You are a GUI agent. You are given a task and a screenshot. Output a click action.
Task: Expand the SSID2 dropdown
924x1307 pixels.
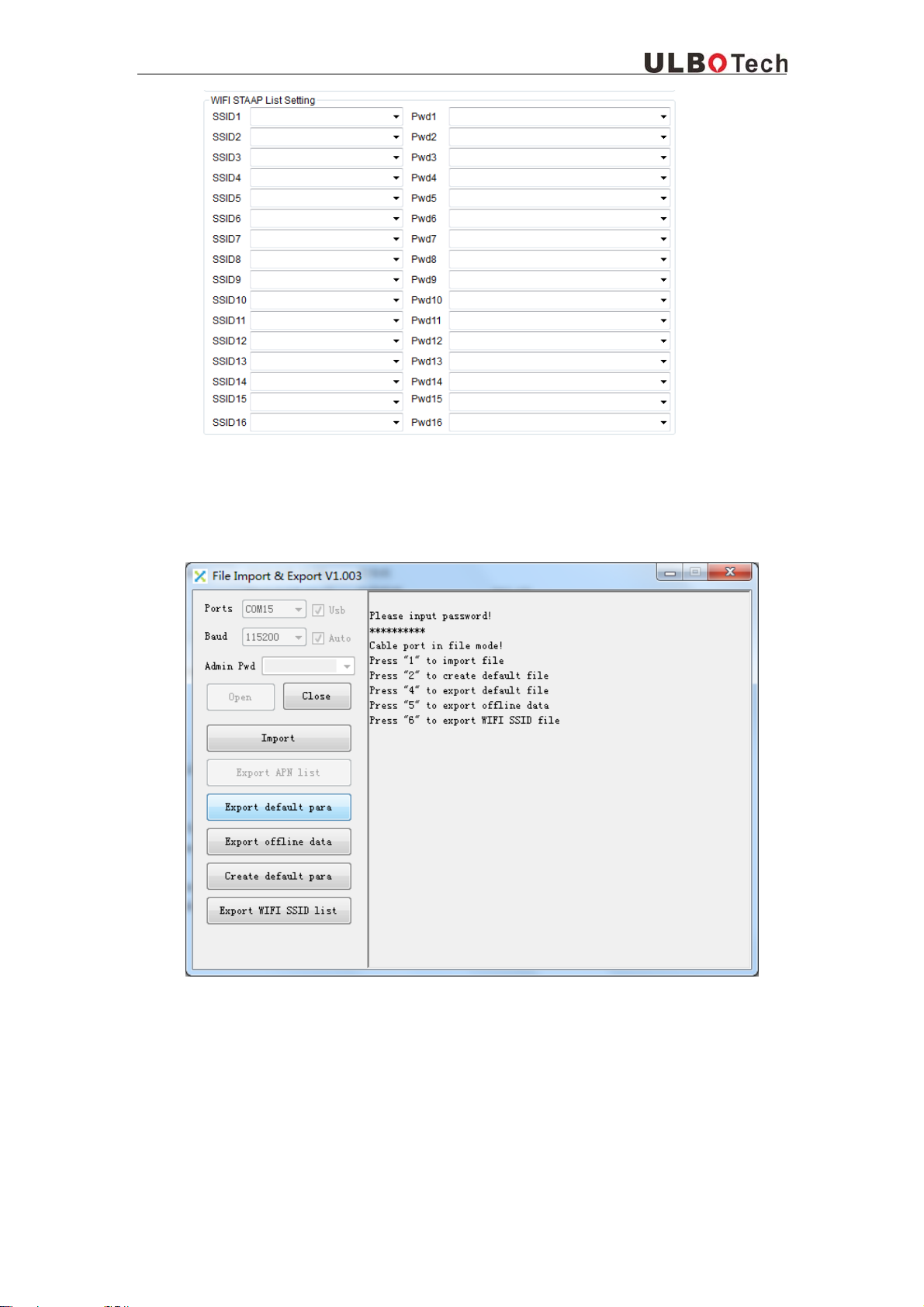point(396,137)
